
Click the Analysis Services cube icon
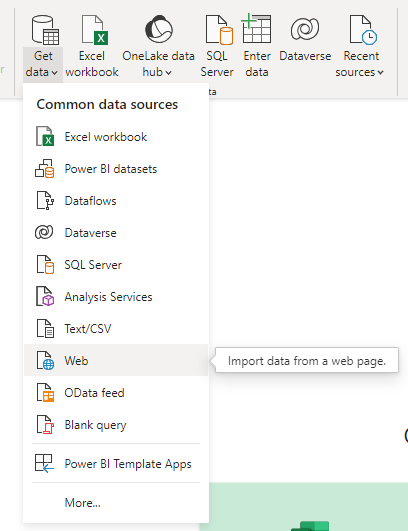click(45, 296)
